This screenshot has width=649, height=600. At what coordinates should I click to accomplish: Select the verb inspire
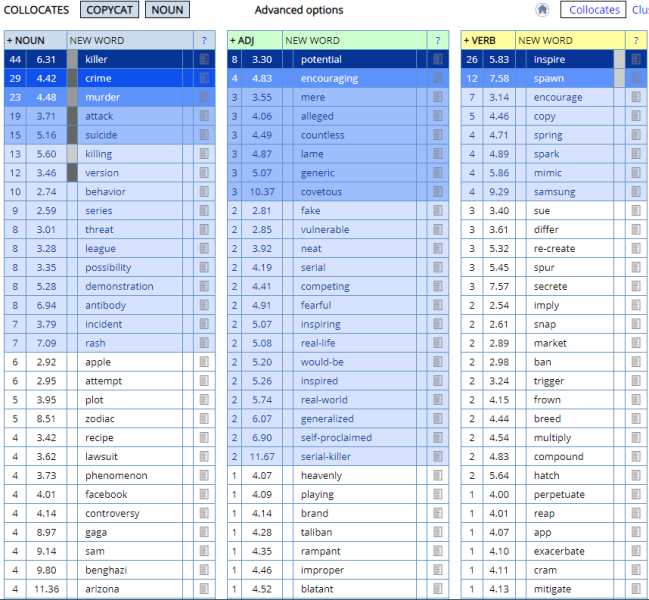click(x=549, y=59)
